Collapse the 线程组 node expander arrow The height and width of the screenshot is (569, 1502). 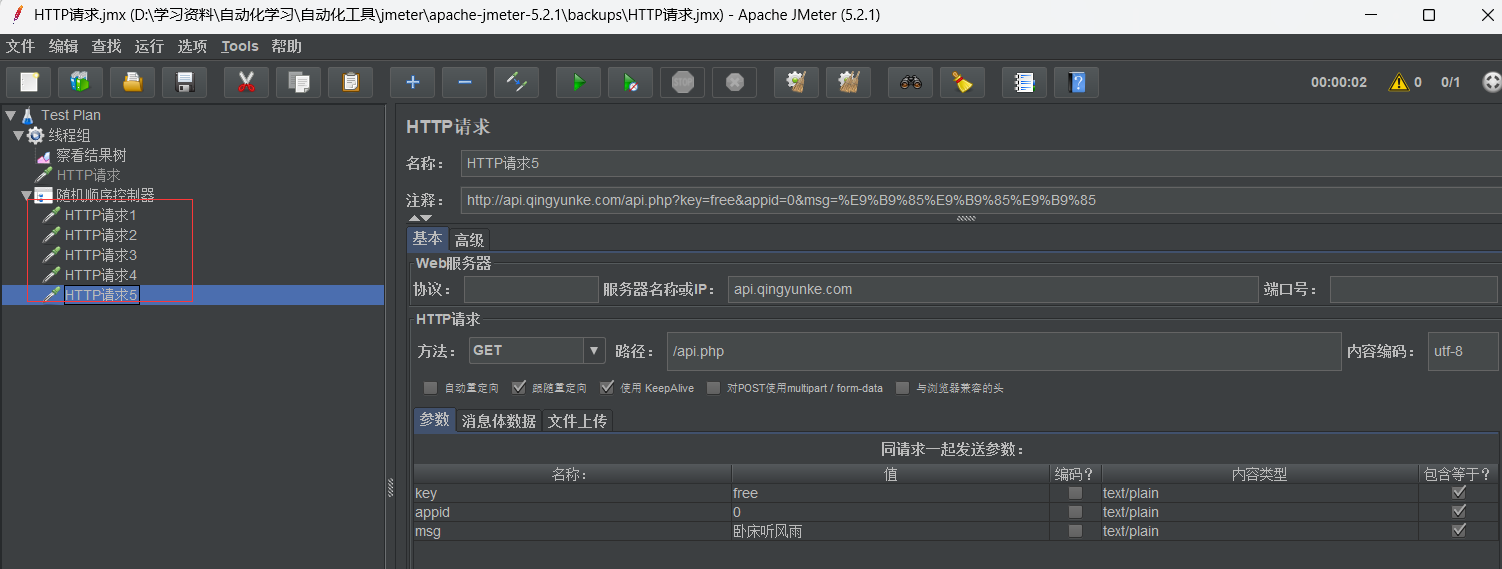[x=18, y=135]
